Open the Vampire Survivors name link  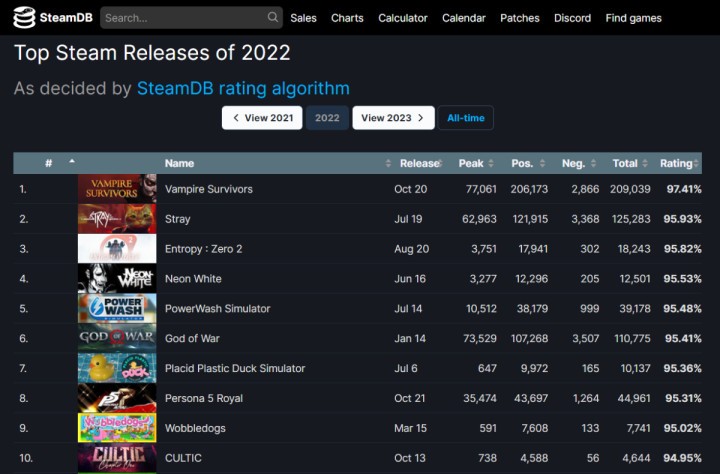coord(209,189)
